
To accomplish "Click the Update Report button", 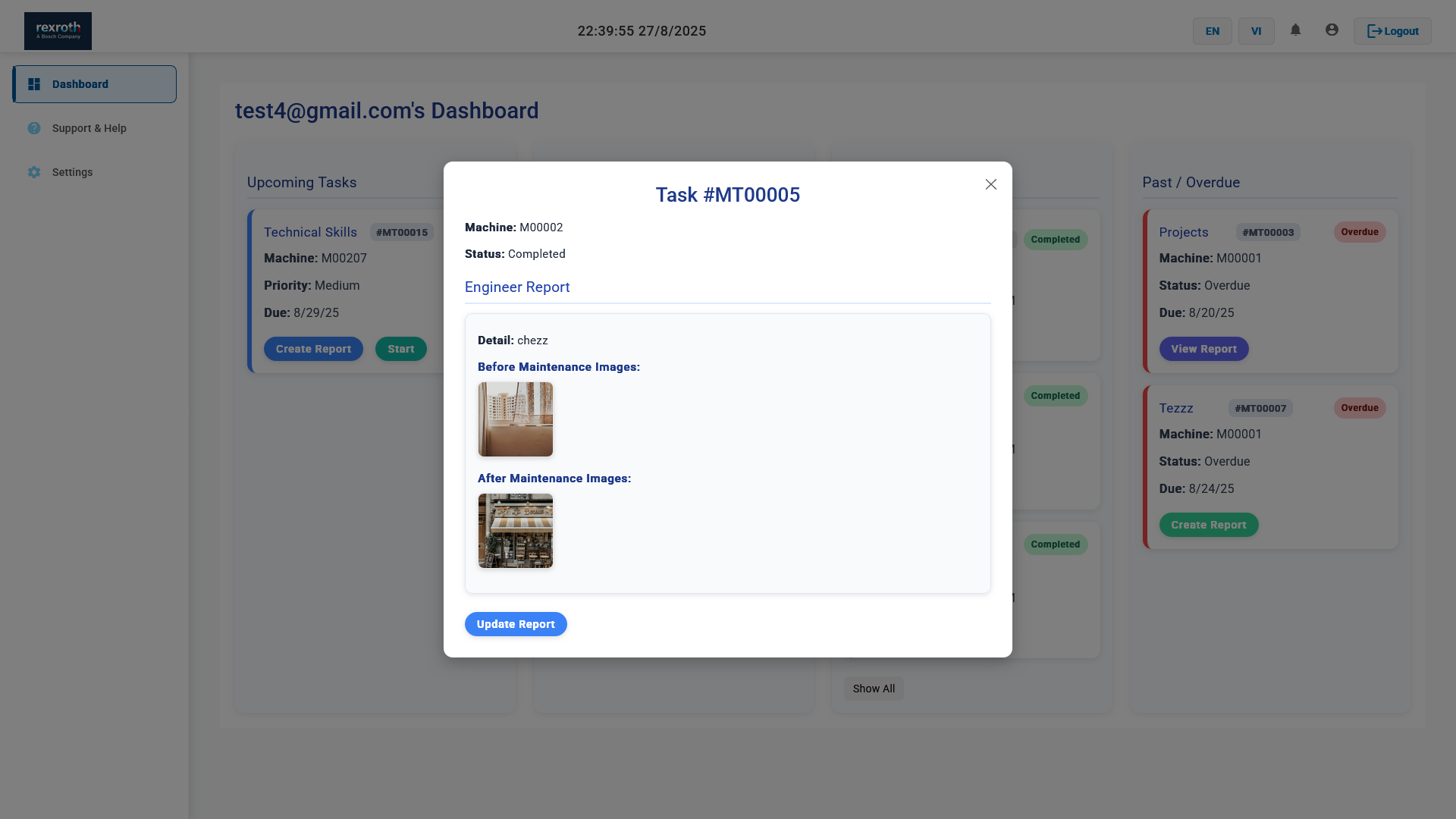I will coord(516,624).
